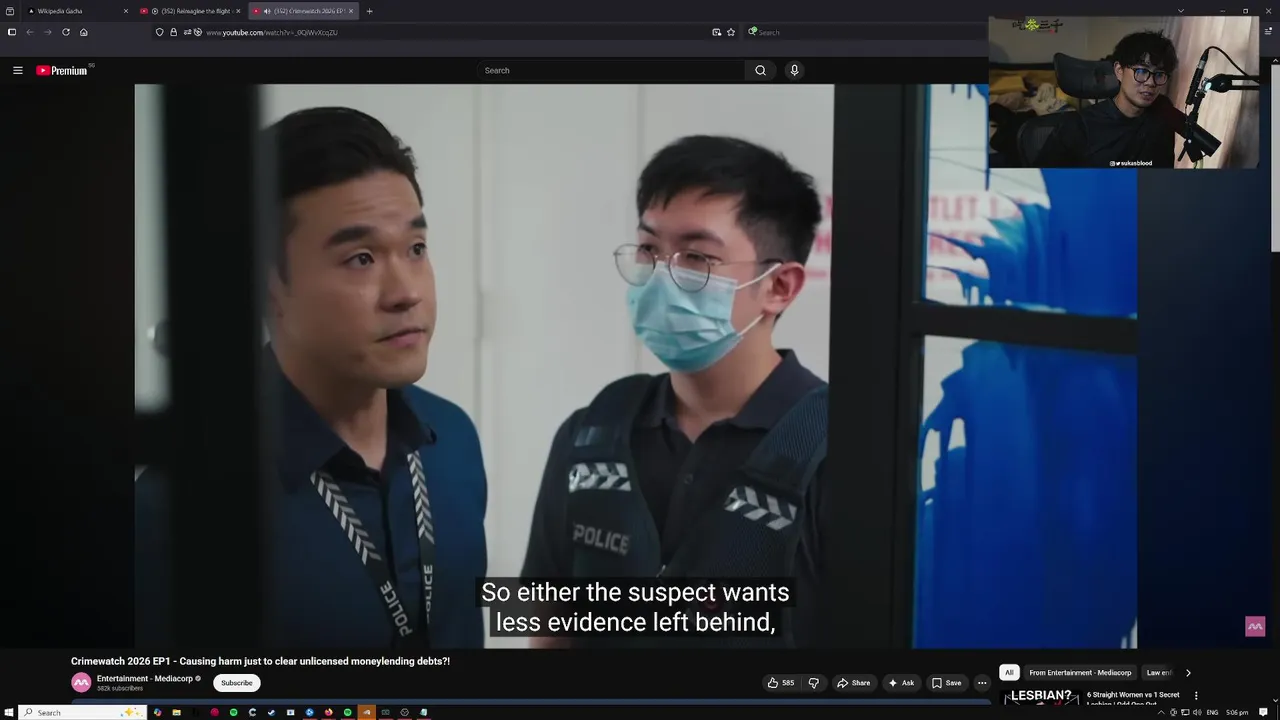
Task: Open more actions three-dot menu under video
Action: (982, 683)
